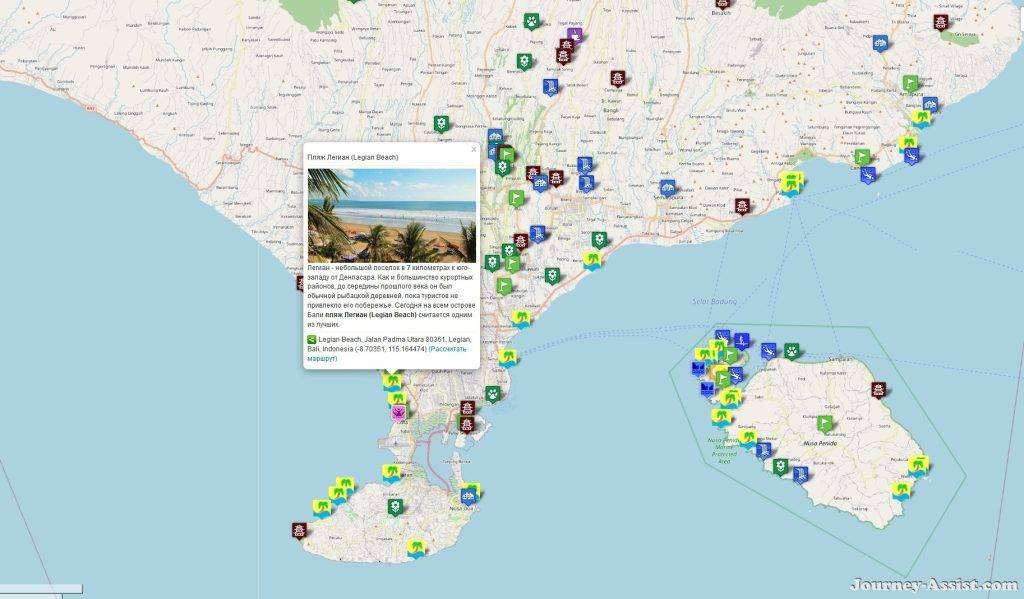Image resolution: width=1024 pixels, height=599 pixels.
Task: Click green flower marker on Bukit peninsula
Action: (x=395, y=506)
